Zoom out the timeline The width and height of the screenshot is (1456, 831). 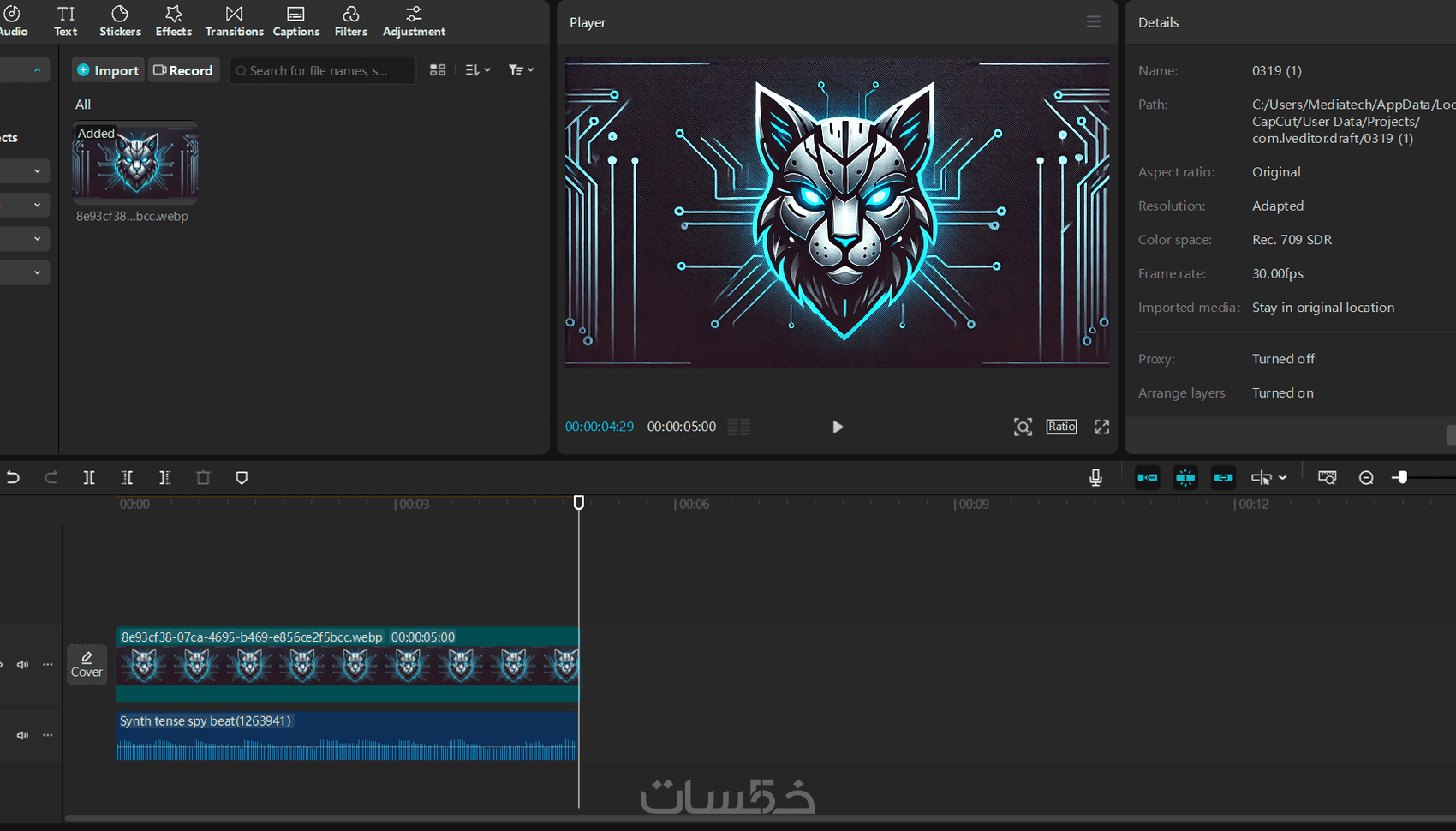tap(1366, 478)
